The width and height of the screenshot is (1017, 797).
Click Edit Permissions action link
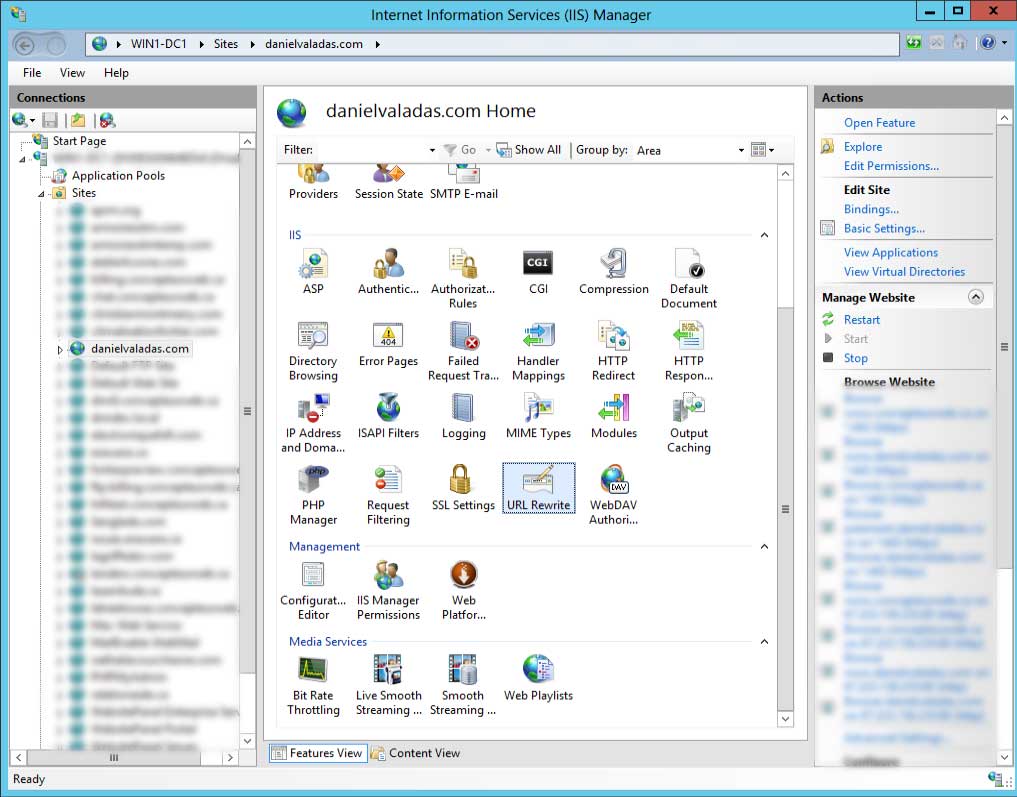coord(891,166)
